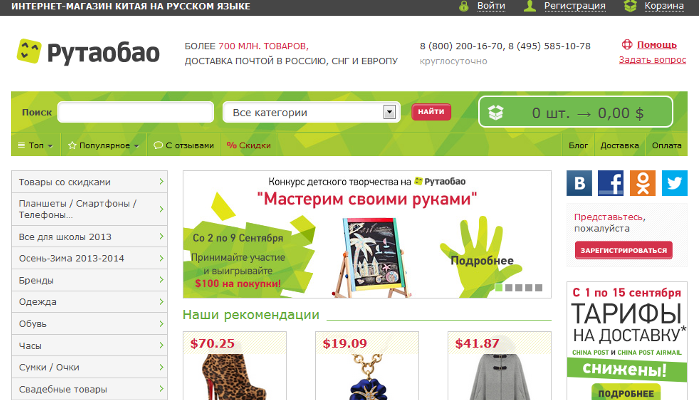The image size is (700, 400).
Task: Expand the Популярное menu
Action: coord(103,145)
